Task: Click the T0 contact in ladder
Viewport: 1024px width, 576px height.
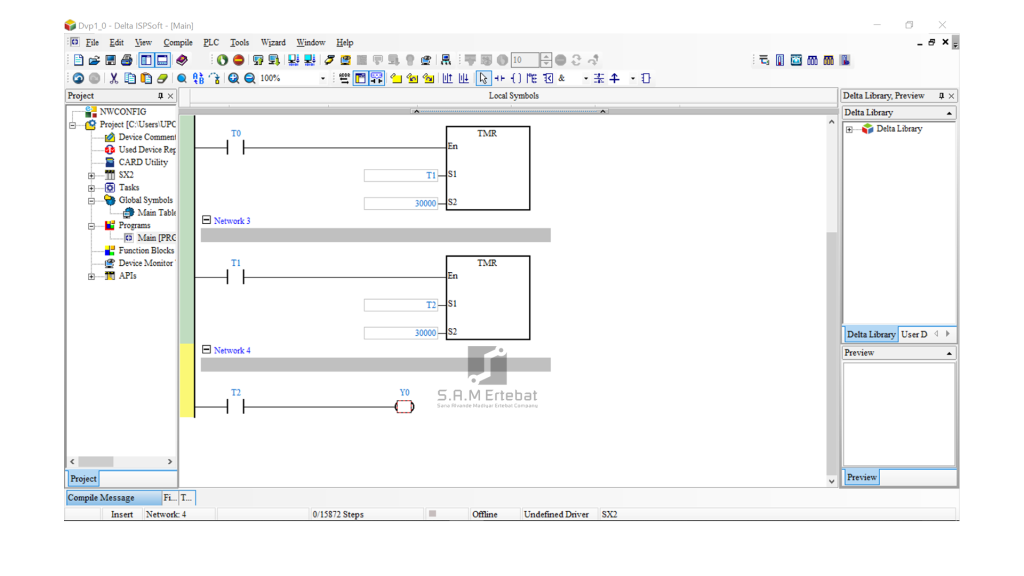Action: [236, 147]
